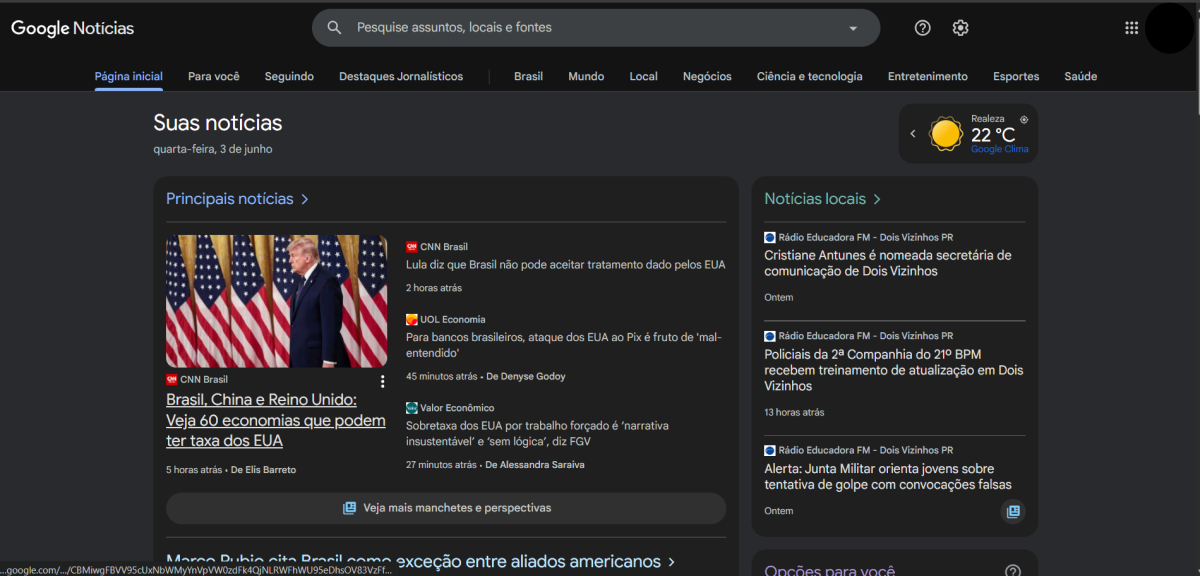Open Lula diz que Brasil article
Viewport: 1200px width, 576px height.
click(x=565, y=265)
